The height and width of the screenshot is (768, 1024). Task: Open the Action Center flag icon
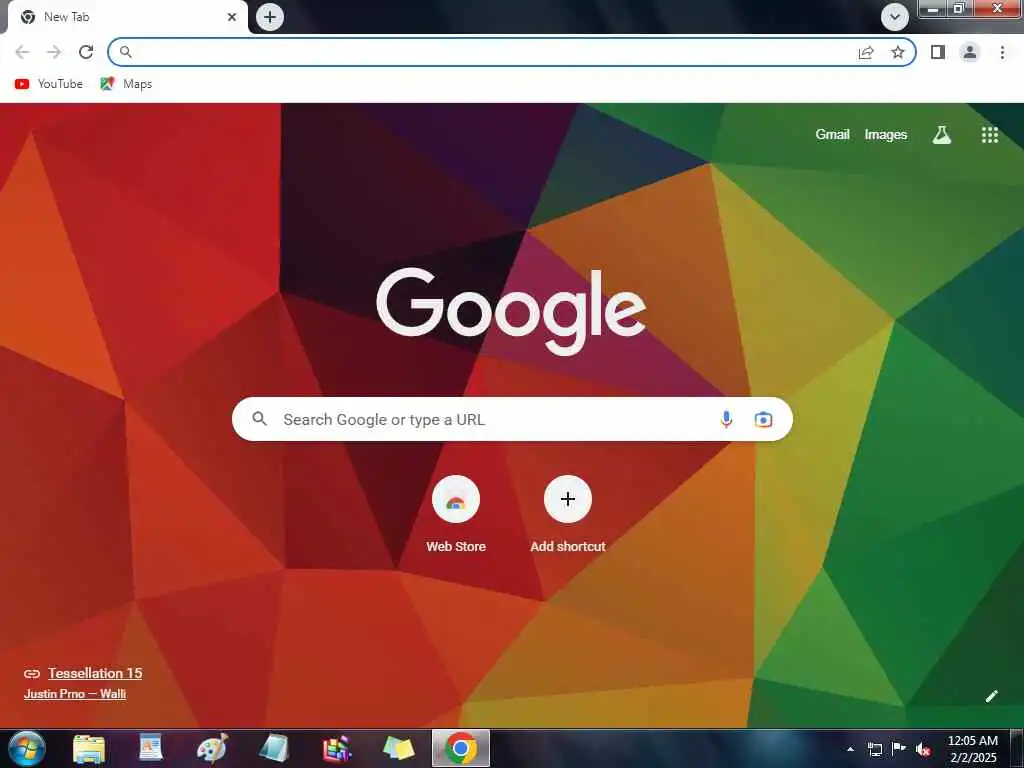pyautogui.click(x=899, y=749)
